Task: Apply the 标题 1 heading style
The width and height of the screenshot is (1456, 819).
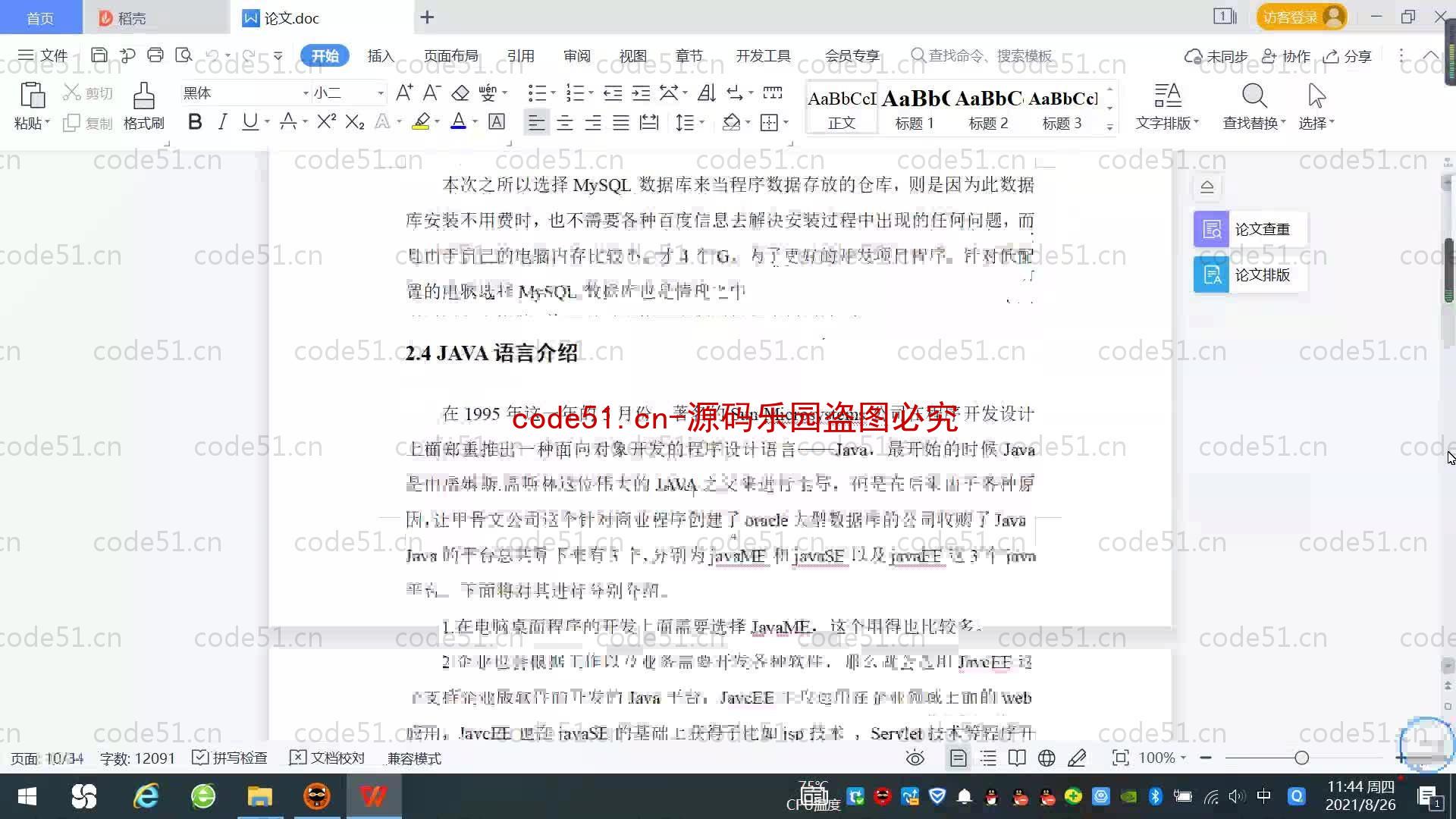Action: 915,108
